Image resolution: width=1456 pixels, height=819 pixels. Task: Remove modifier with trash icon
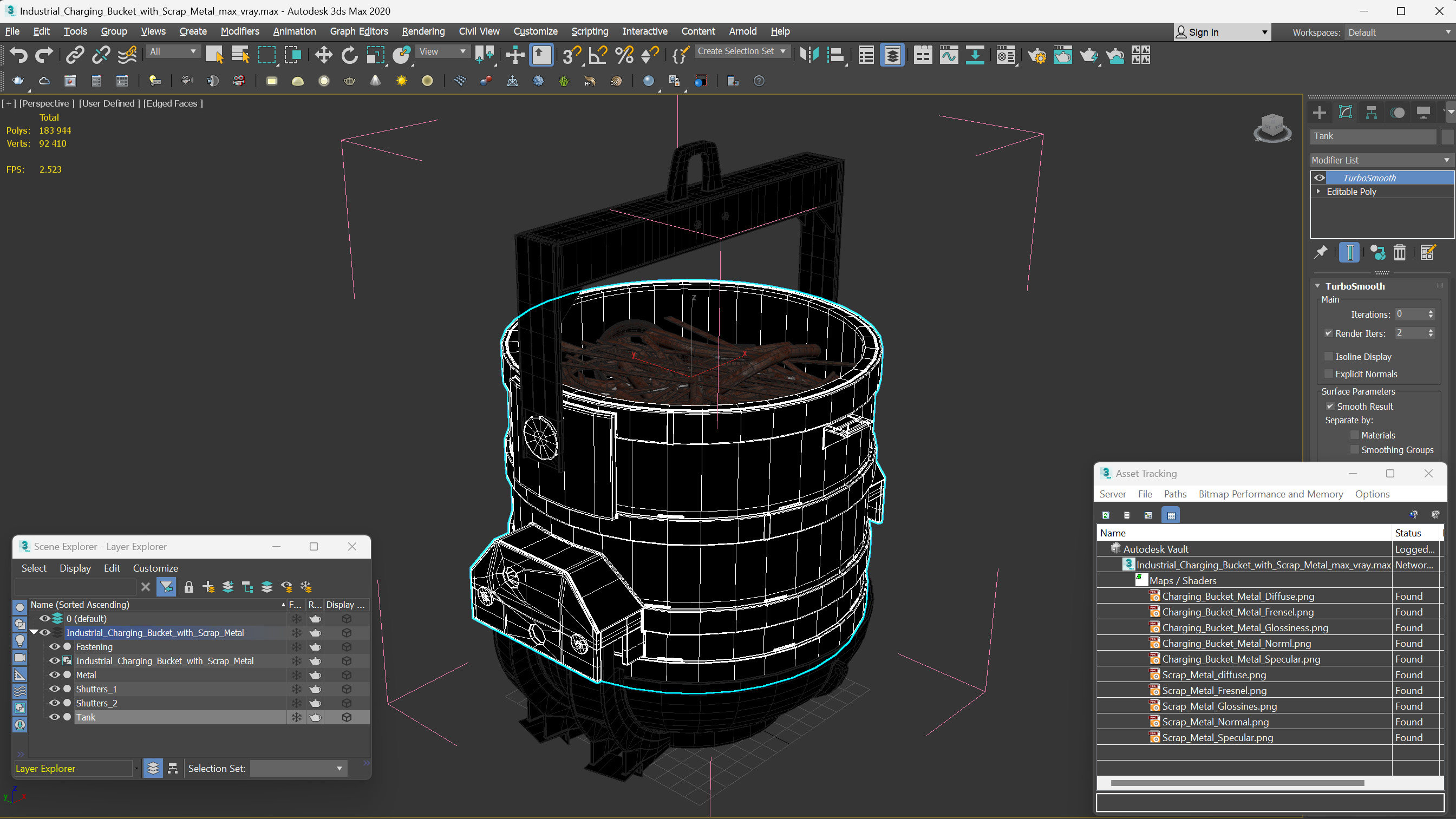[x=1400, y=253]
